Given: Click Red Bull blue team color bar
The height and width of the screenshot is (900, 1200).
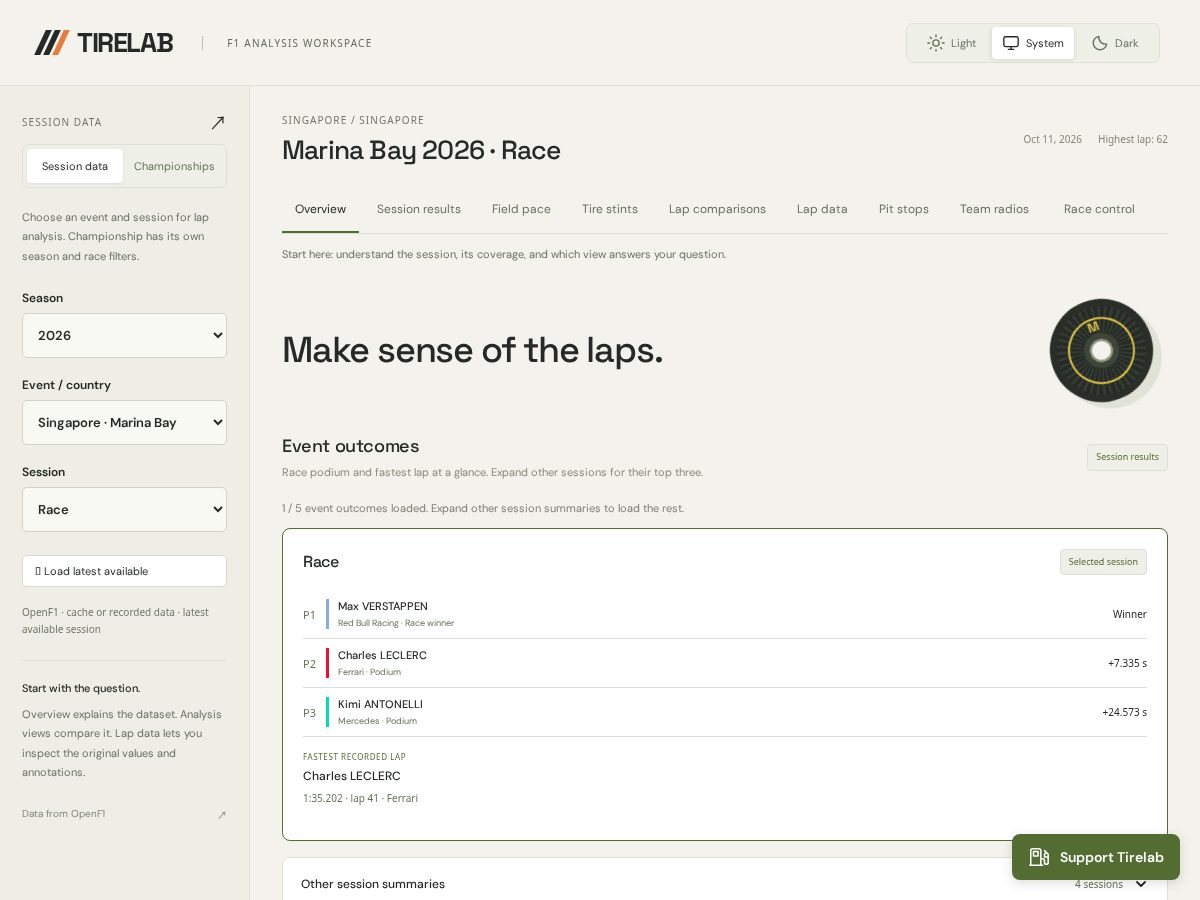Looking at the screenshot, I should point(327,614).
